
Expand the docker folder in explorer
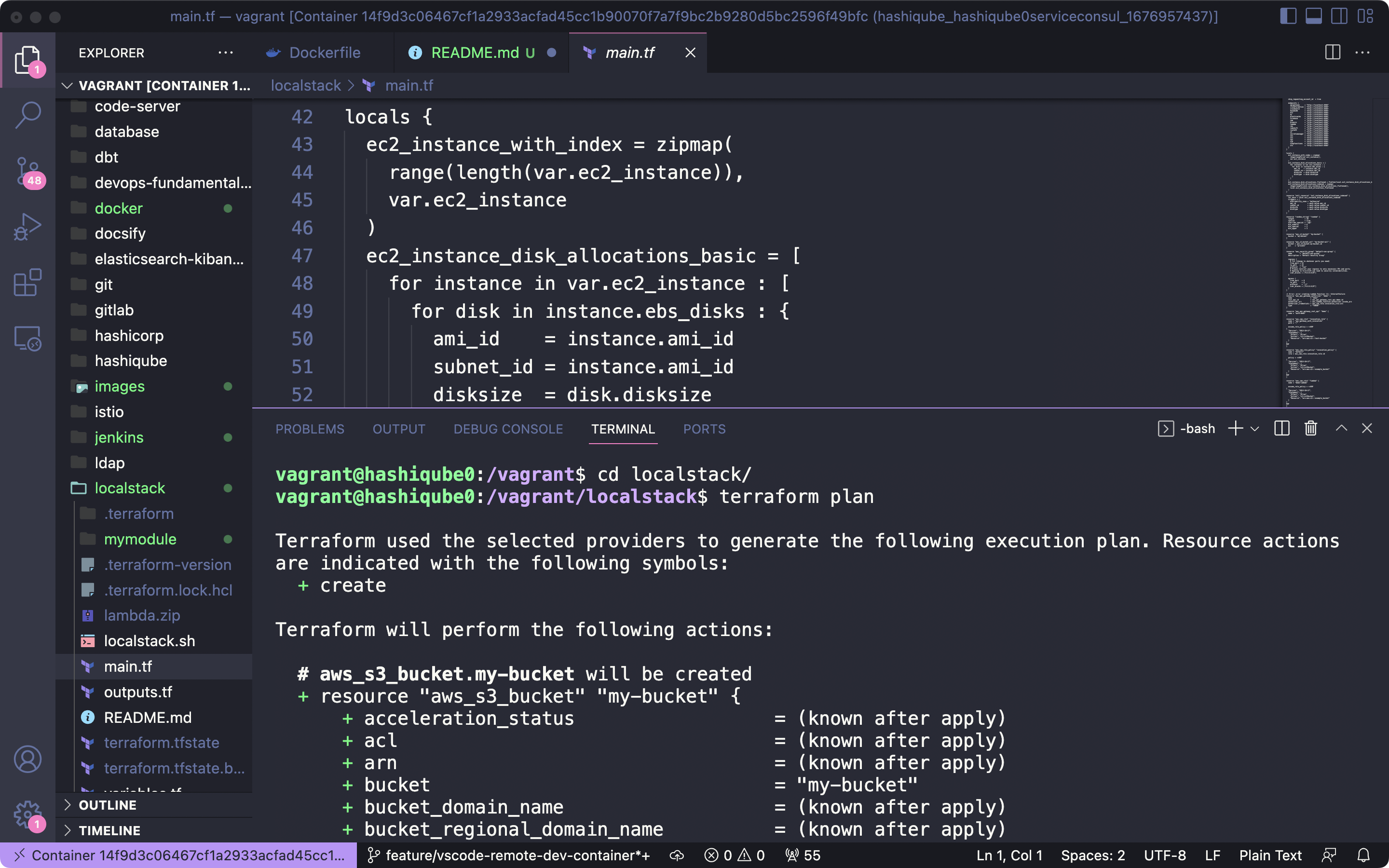(x=118, y=207)
